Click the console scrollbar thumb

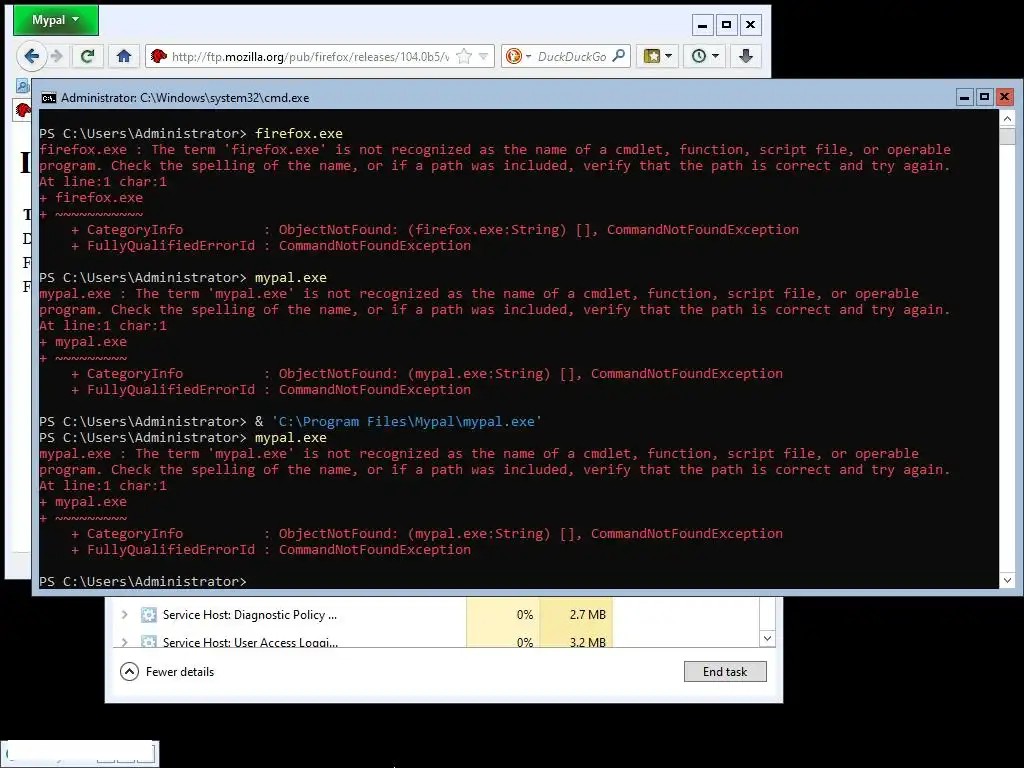coord(1007,136)
